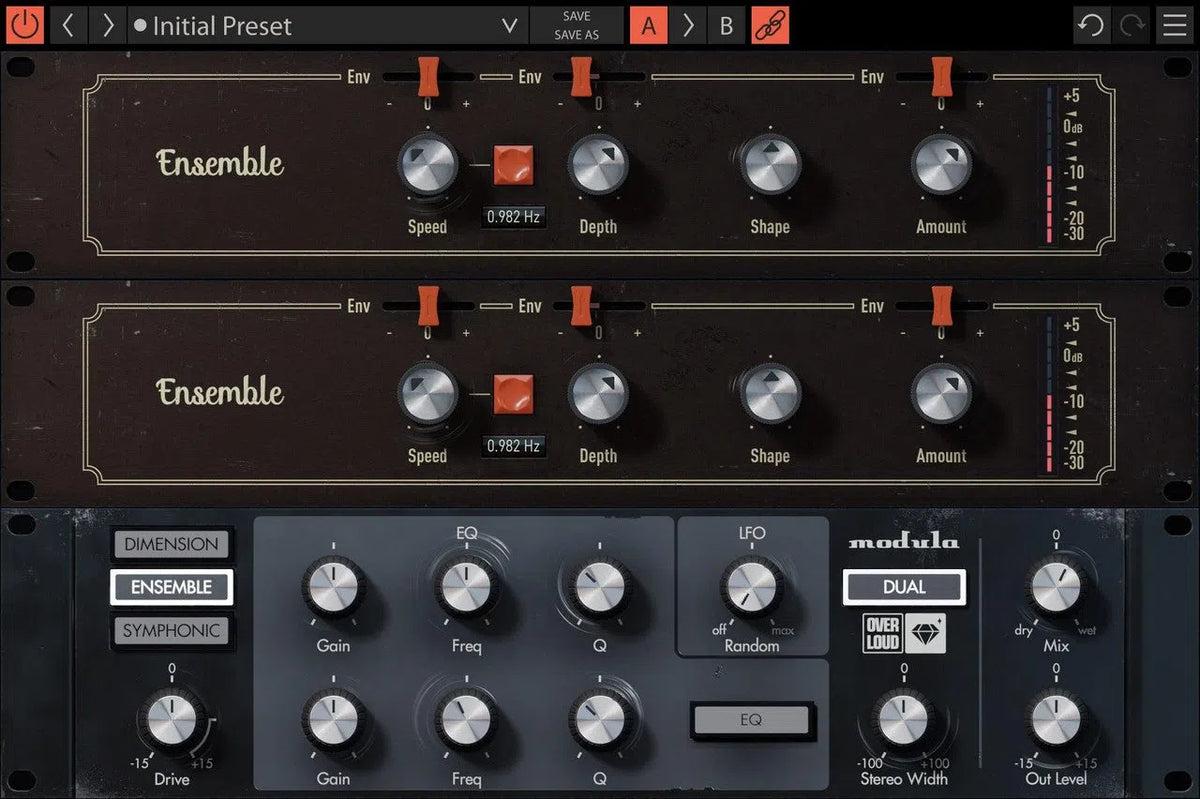This screenshot has width=1200, height=799.
Task: Select the DIMENSION mode
Action: (x=171, y=544)
